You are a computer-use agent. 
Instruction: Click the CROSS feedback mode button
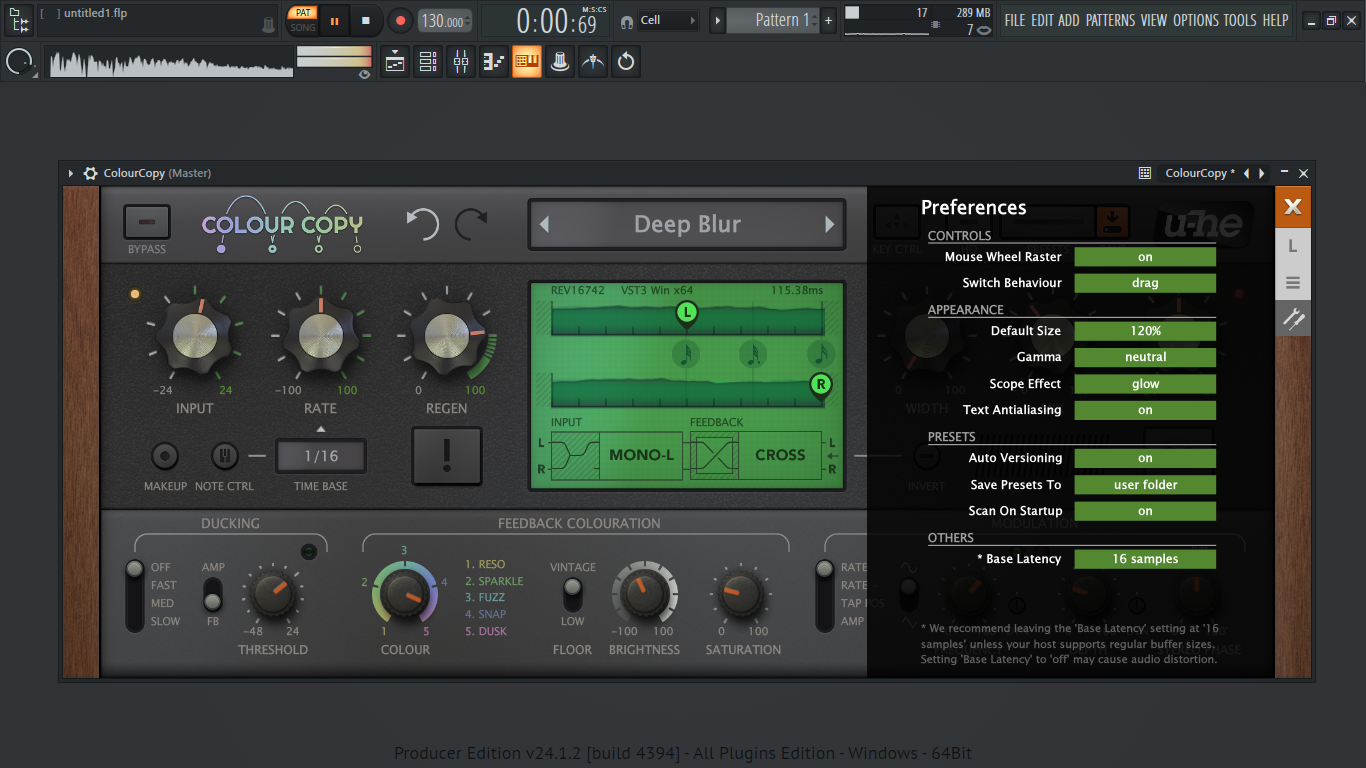click(780, 455)
